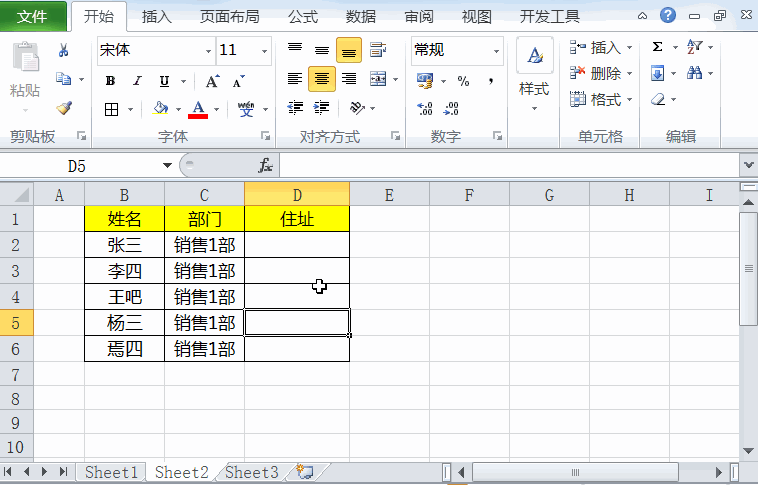Open borders dropdown arrow

tap(131, 110)
